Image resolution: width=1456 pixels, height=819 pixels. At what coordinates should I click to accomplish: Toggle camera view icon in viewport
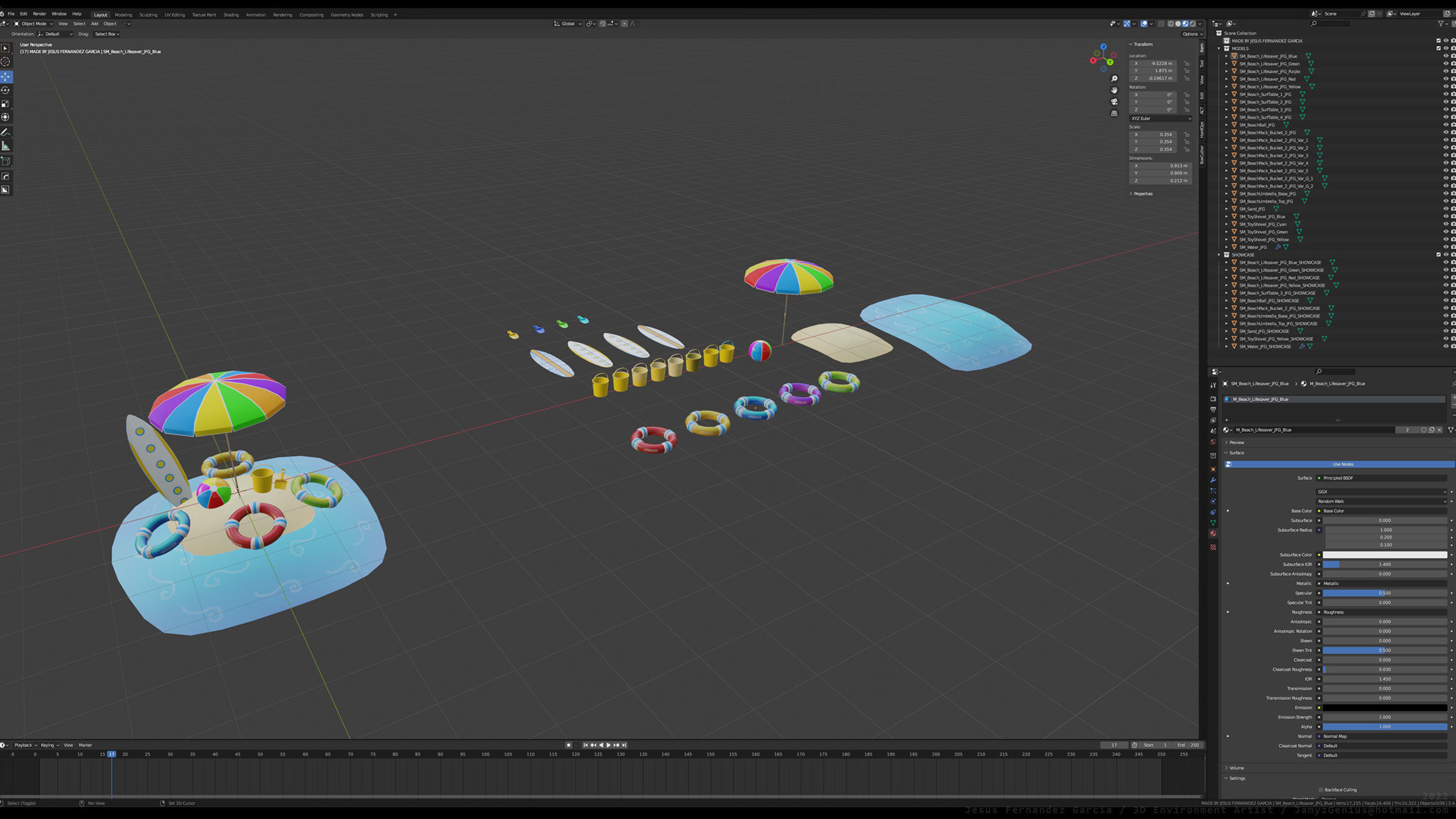click(1114, 102)
